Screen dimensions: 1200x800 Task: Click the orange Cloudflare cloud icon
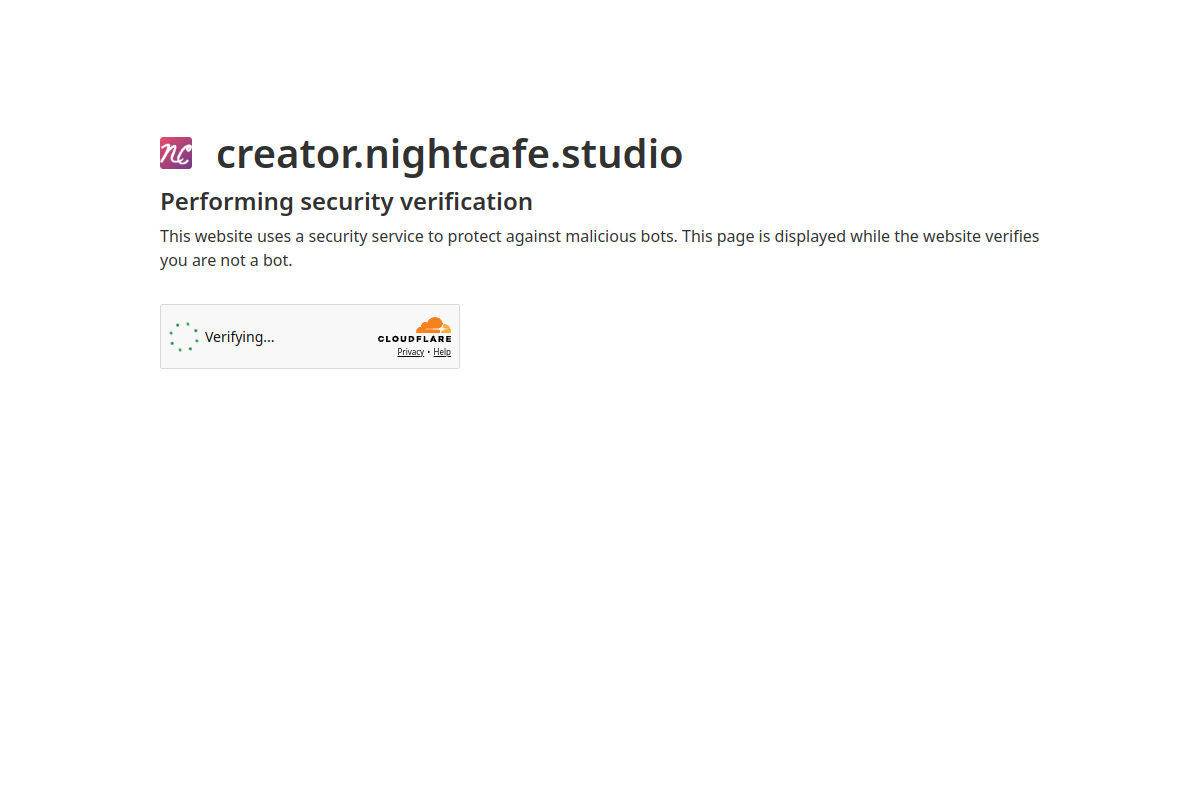[434, 325]
